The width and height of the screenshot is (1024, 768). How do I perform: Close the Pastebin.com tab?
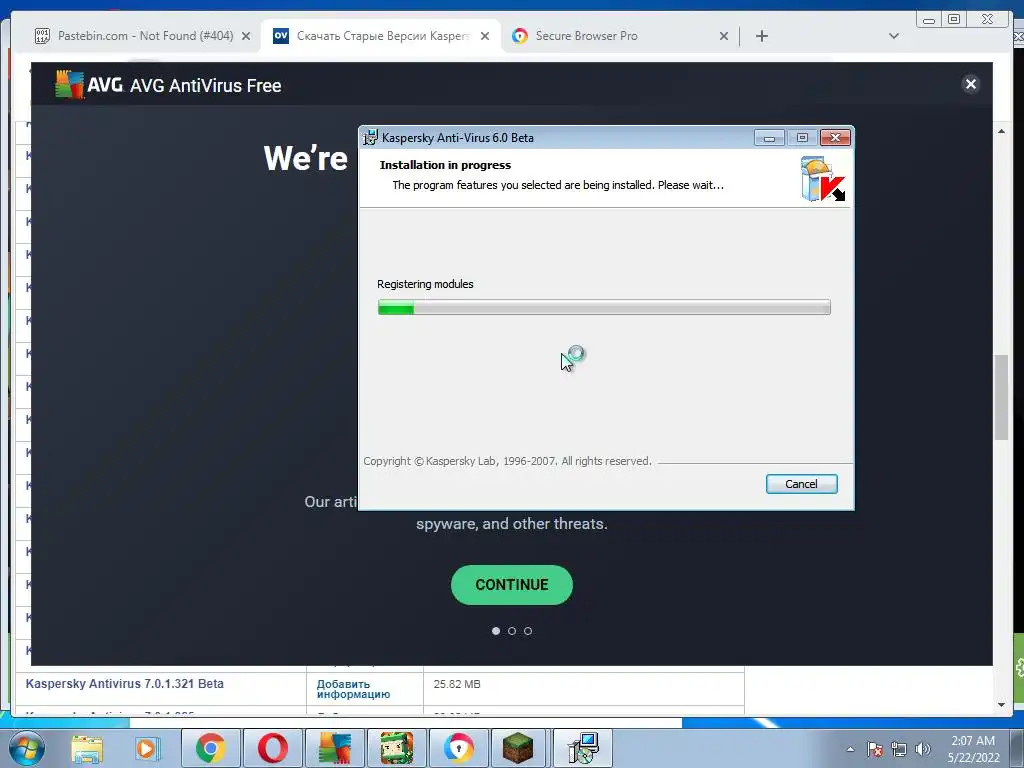(x=246, y=36)
